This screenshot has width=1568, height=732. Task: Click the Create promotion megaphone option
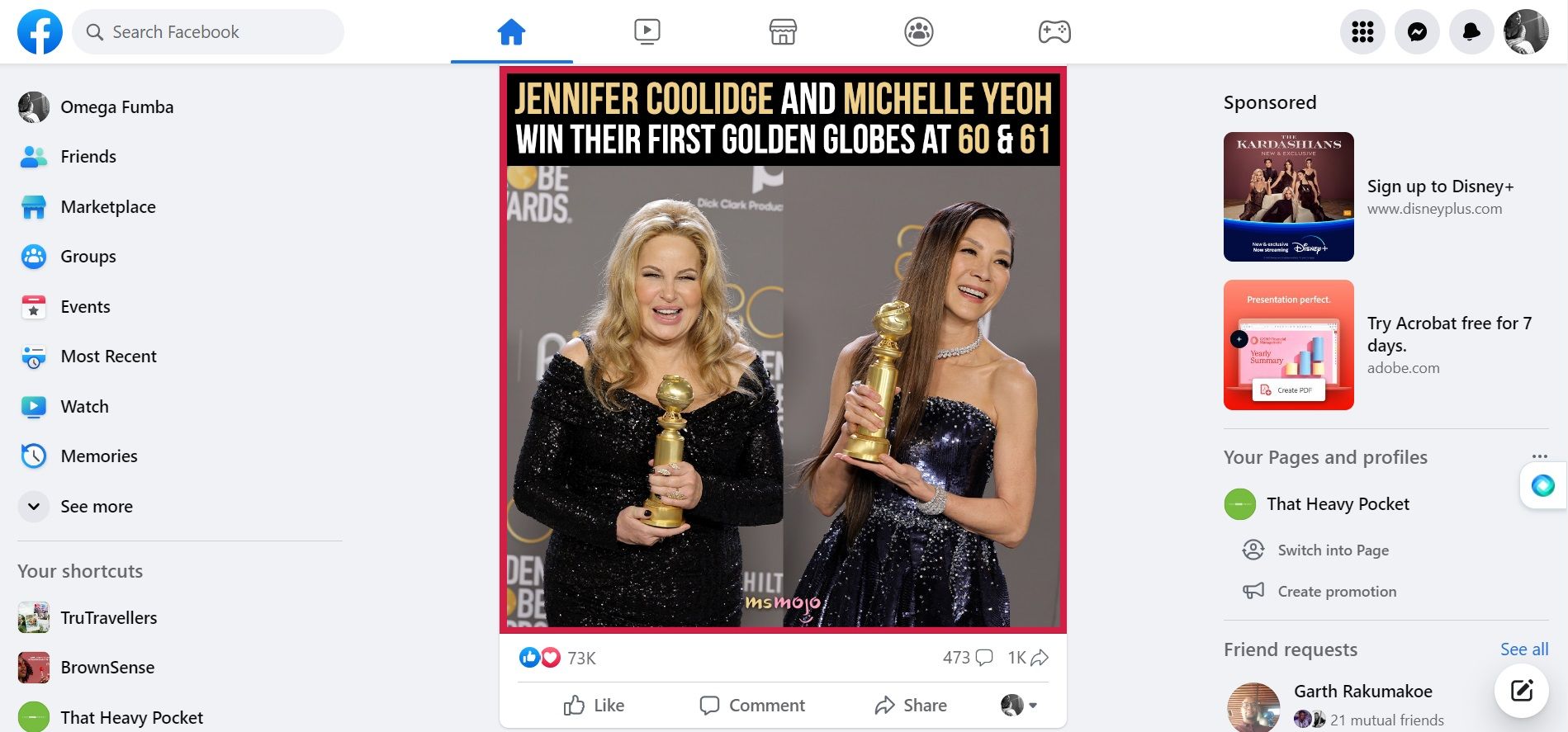click(x=1335, y=591)
